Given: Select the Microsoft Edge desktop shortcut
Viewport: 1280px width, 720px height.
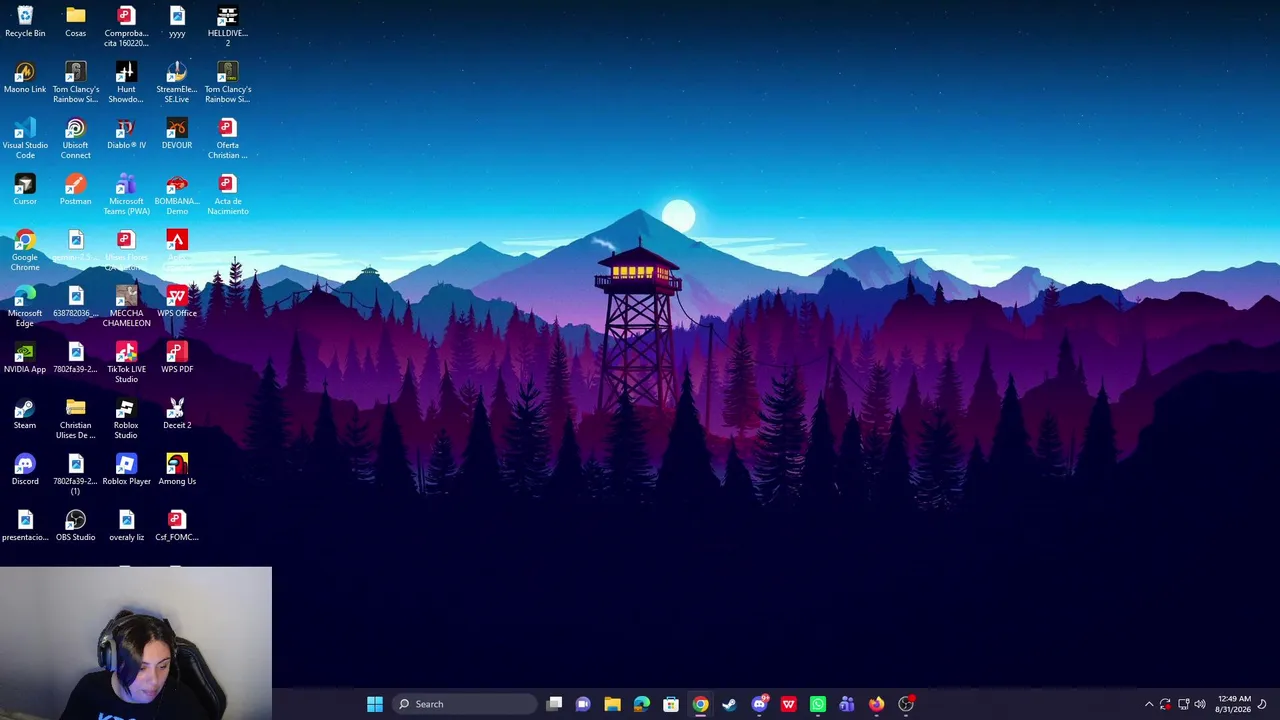Looking at the screenshot, I should 25,307.
